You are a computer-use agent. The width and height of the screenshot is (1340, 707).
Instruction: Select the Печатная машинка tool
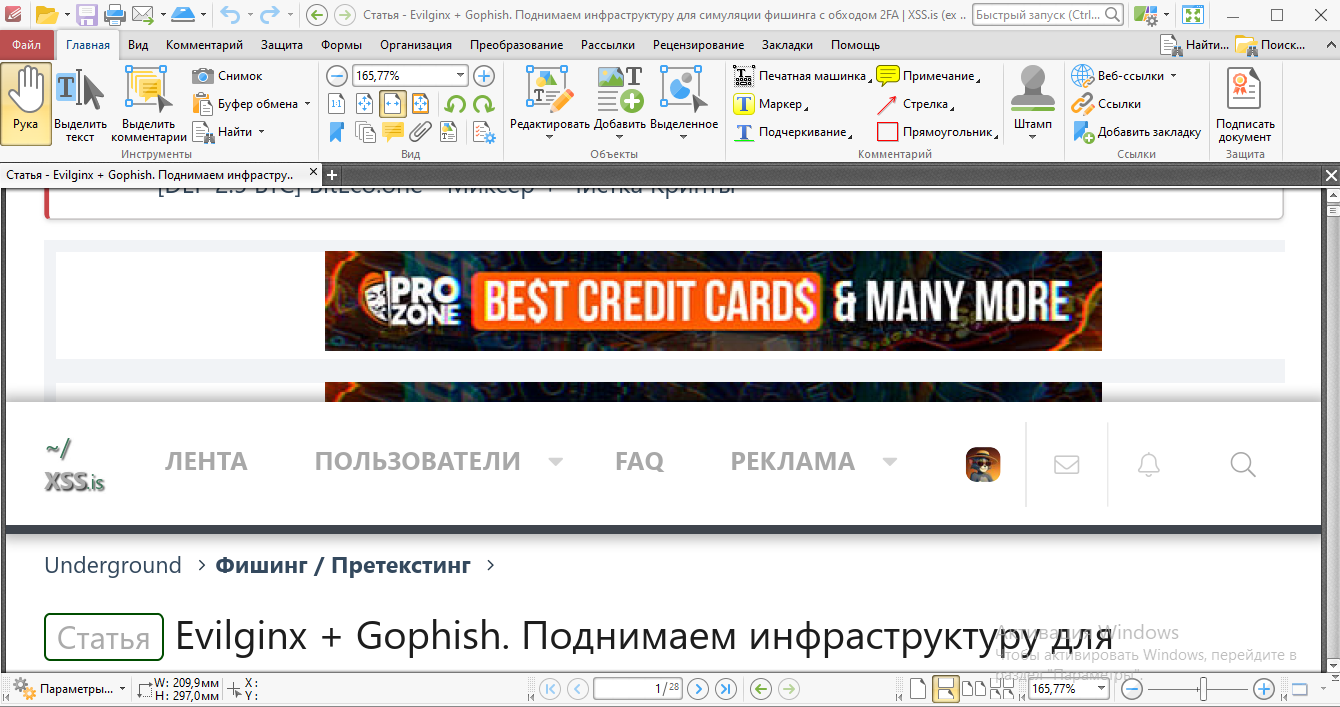pos(800,76)
